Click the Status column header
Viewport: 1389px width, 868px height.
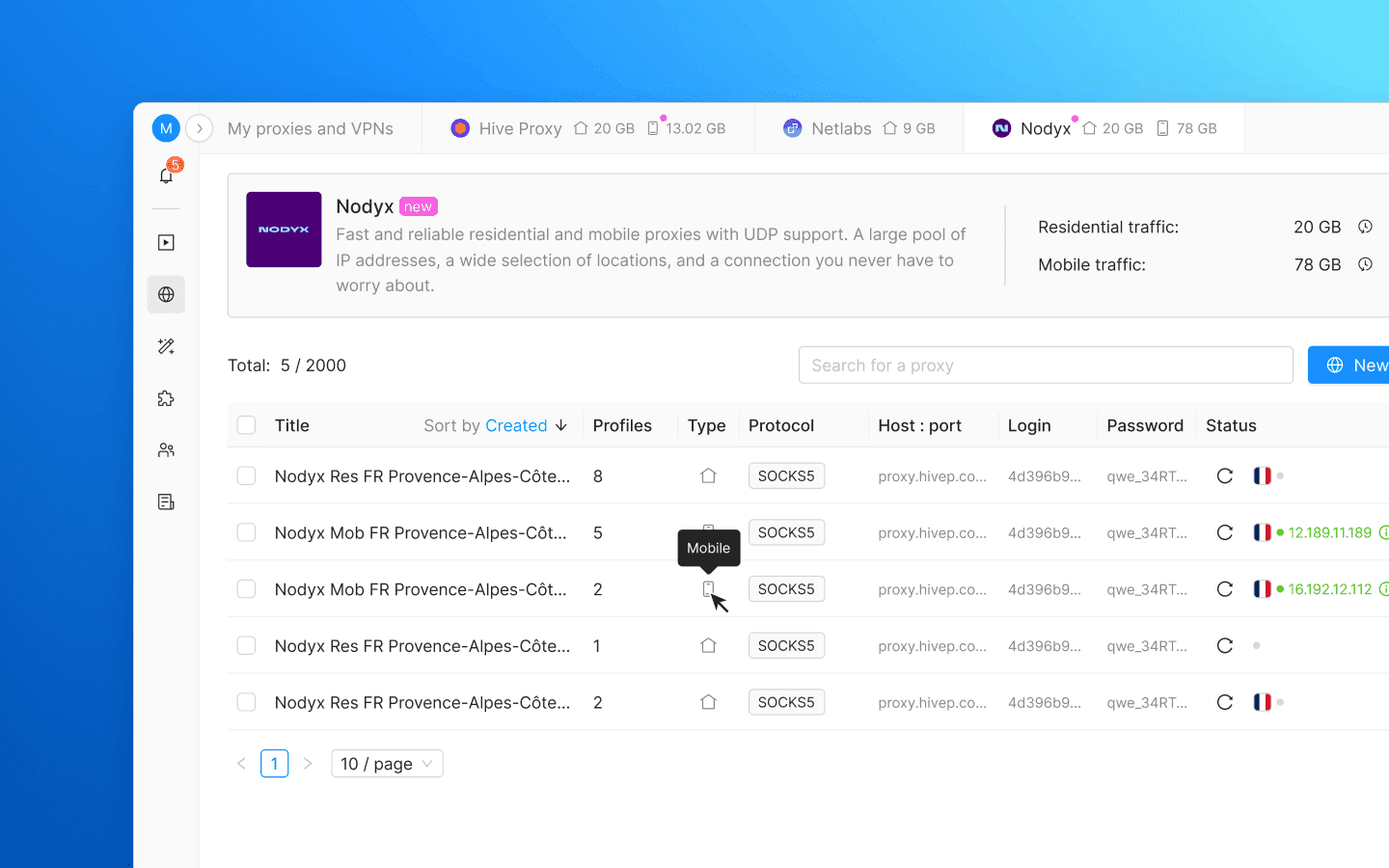[x=1231, y=425]
